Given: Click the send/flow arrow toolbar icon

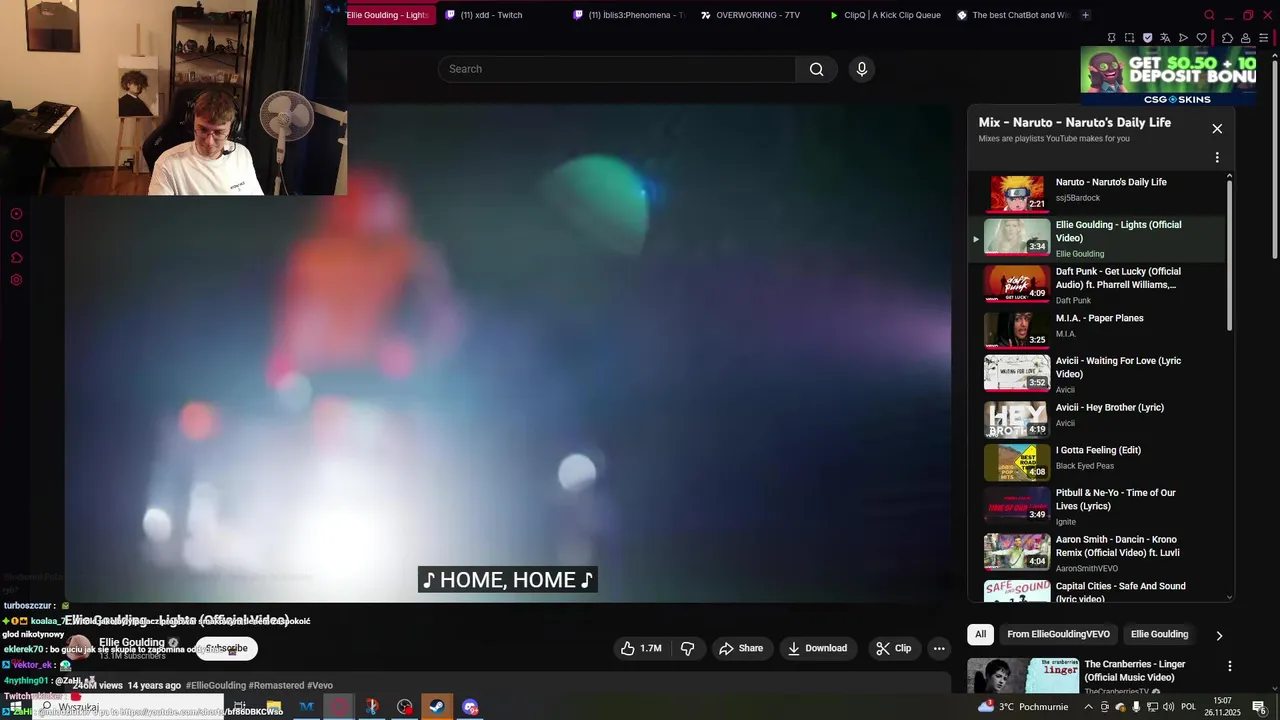Looking at the screenshot, I should pyautogui.click(x=1183, y=38).
